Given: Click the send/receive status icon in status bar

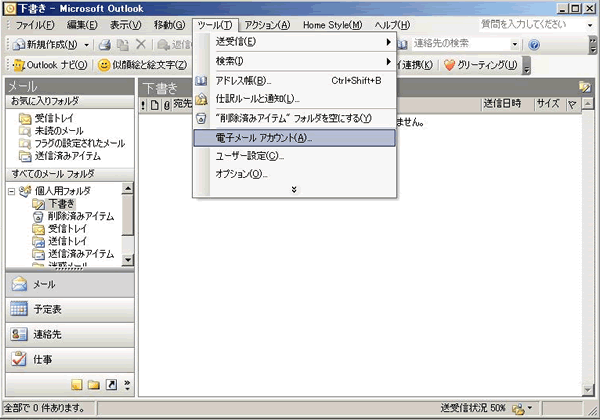Looking at the screenshot, I should 518,409.
